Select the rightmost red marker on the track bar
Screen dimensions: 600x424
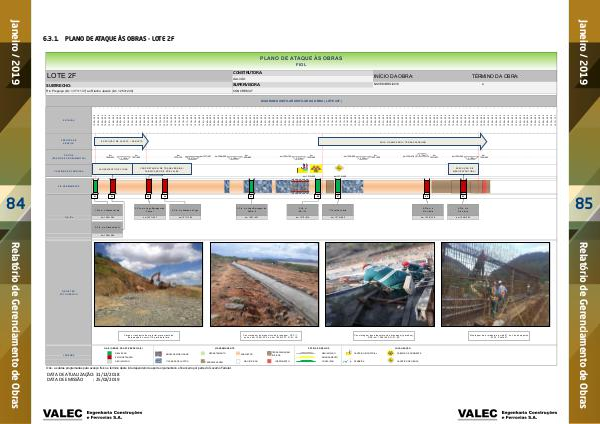[x=461, y=185]
